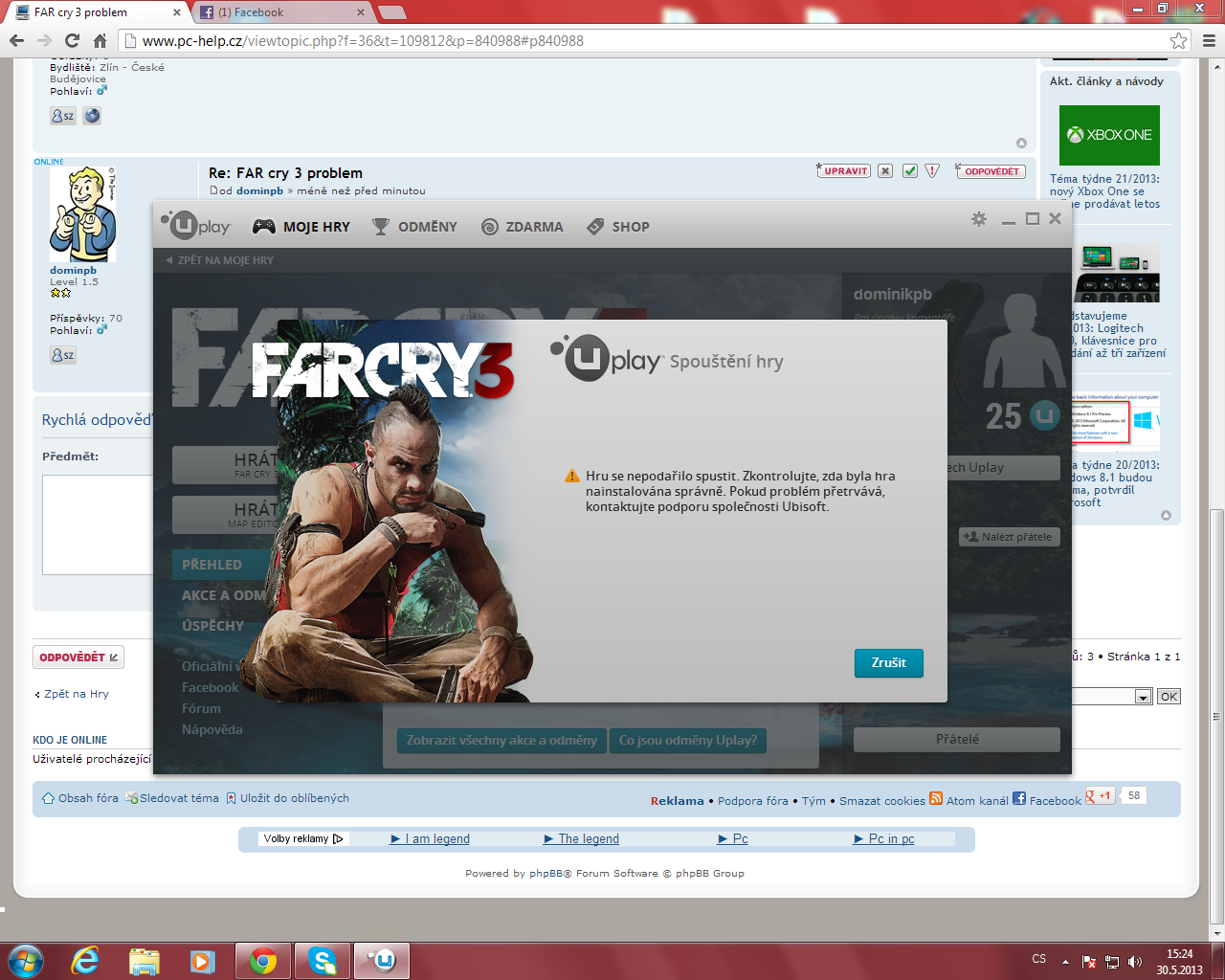1225x980 pixels.
Task: Click the Smazat cookies link
Action: [882, 801]
